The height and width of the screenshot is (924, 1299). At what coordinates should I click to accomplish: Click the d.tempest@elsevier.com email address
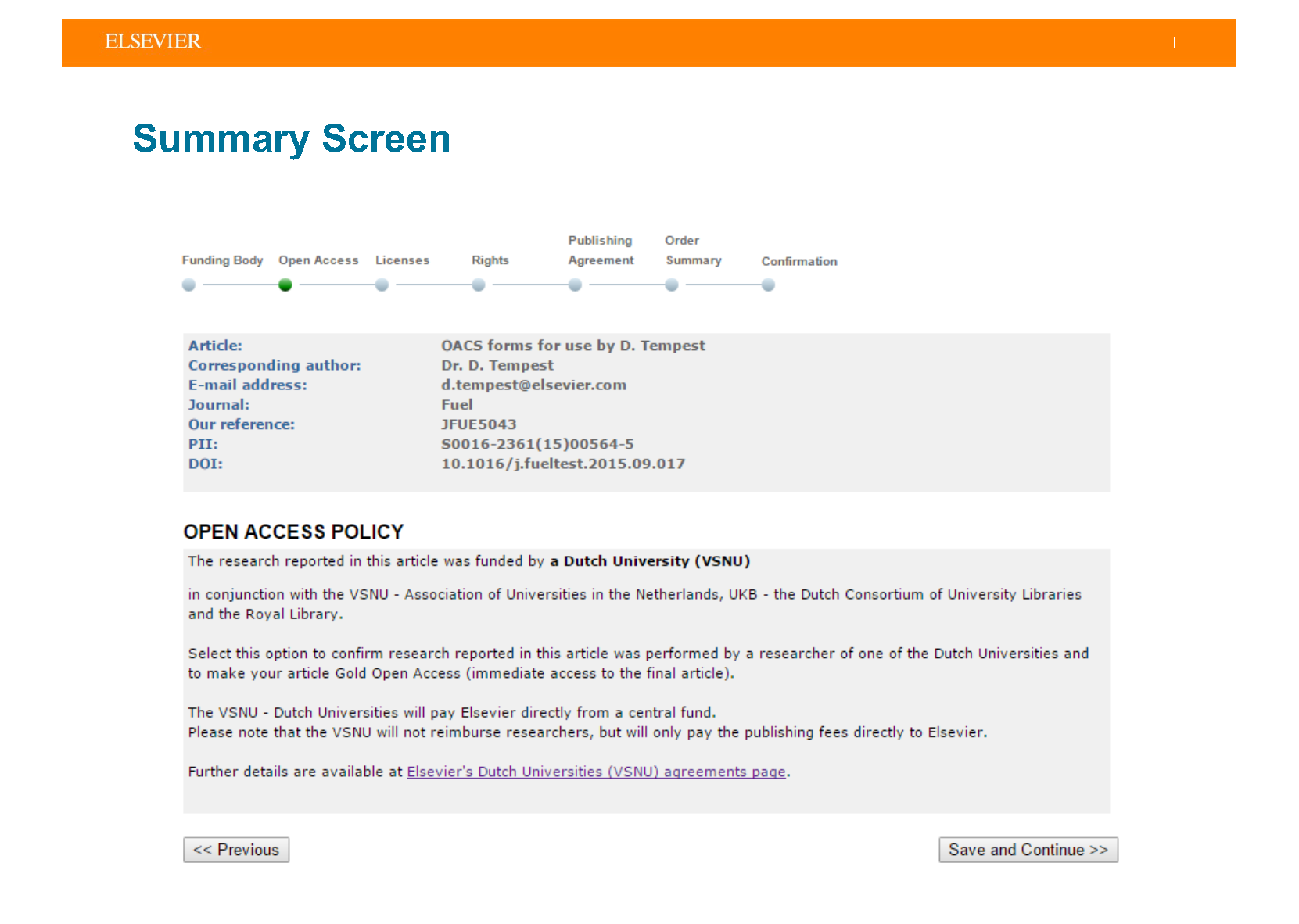coord(533,385)
